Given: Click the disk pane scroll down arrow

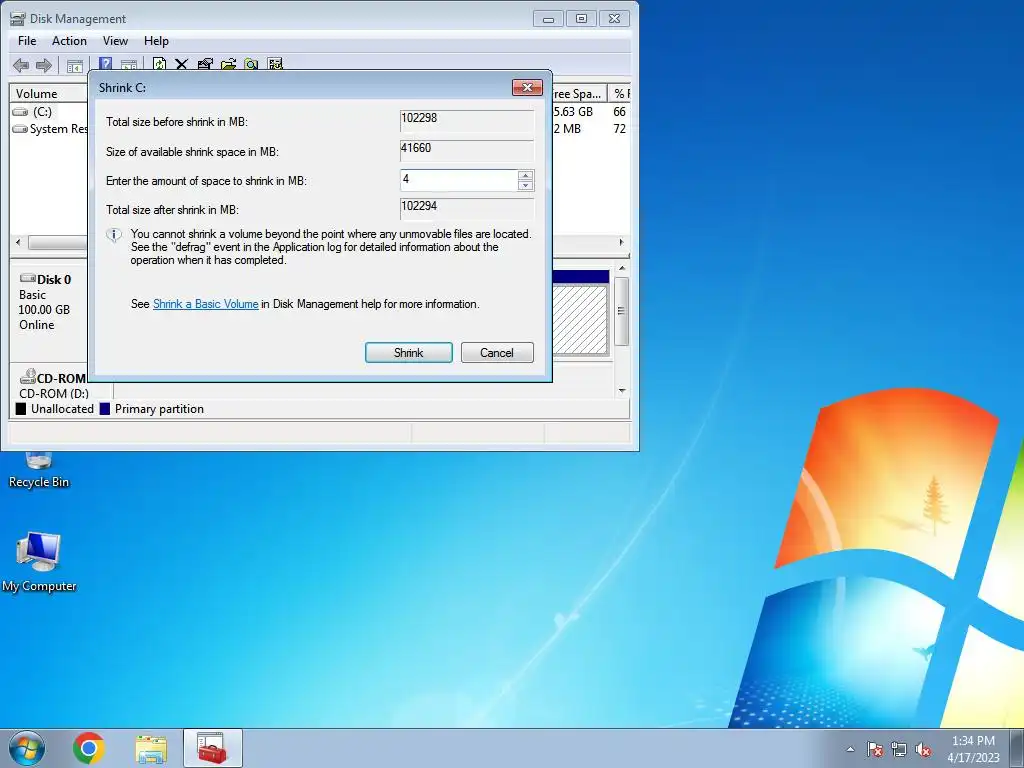Looking at the screenshot, I should [x=622, y=391].
